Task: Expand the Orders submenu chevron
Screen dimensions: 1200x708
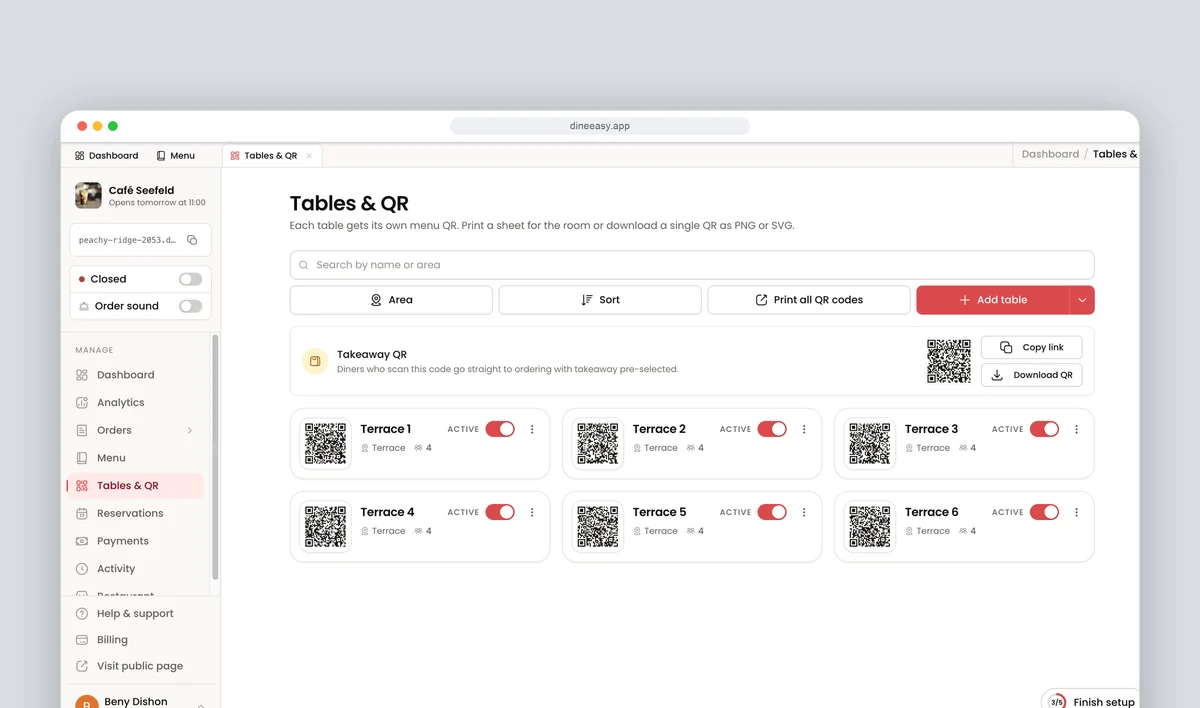Action: [x=190, y=430]
